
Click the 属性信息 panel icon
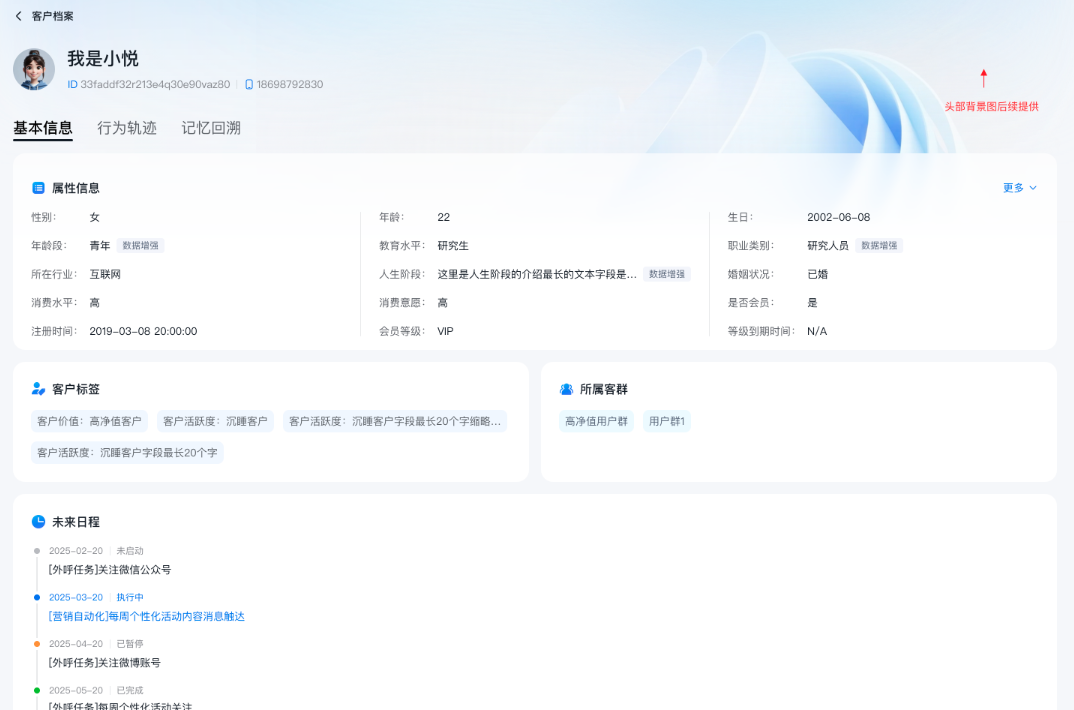[36, 187]
